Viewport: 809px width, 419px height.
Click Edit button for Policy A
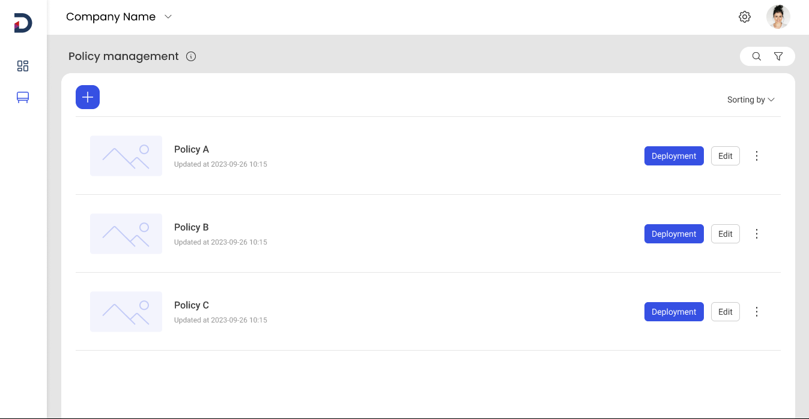click(x=725, y=156)
